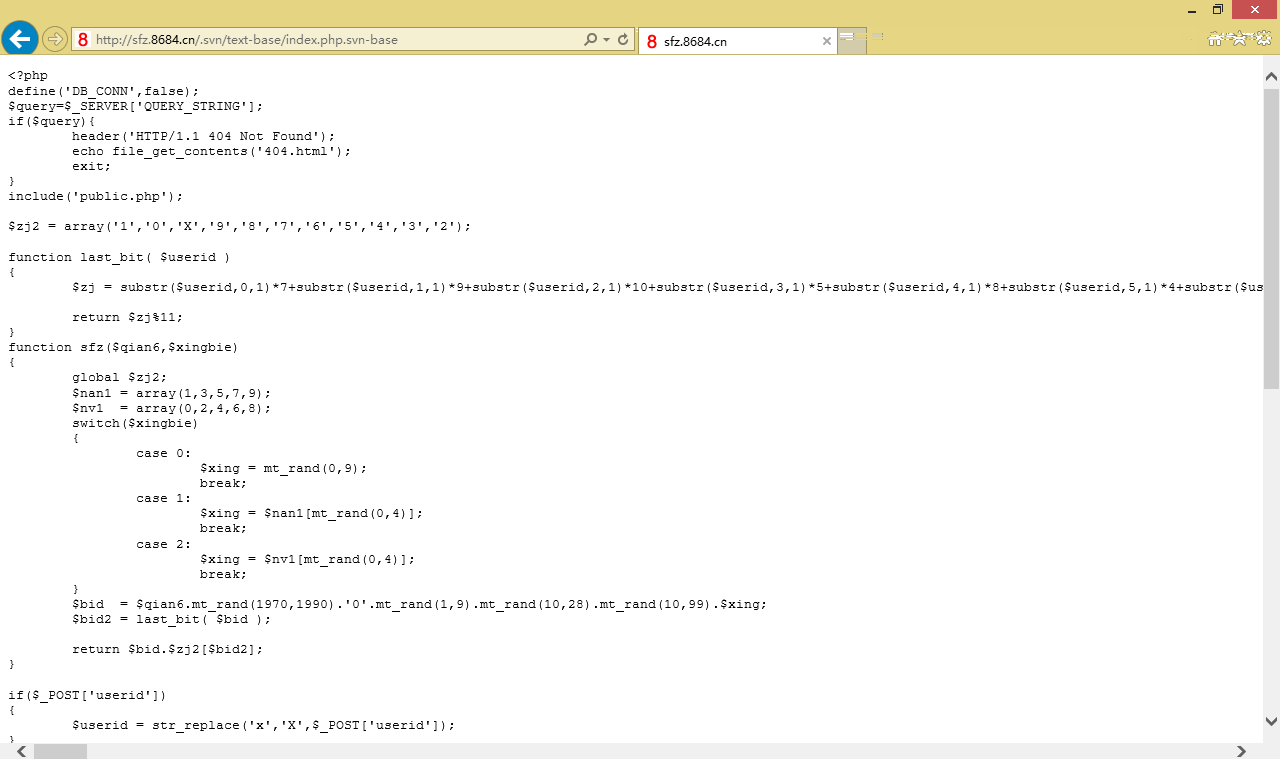
Task: Click the '<?php' opening line
Action: [28, 75]
